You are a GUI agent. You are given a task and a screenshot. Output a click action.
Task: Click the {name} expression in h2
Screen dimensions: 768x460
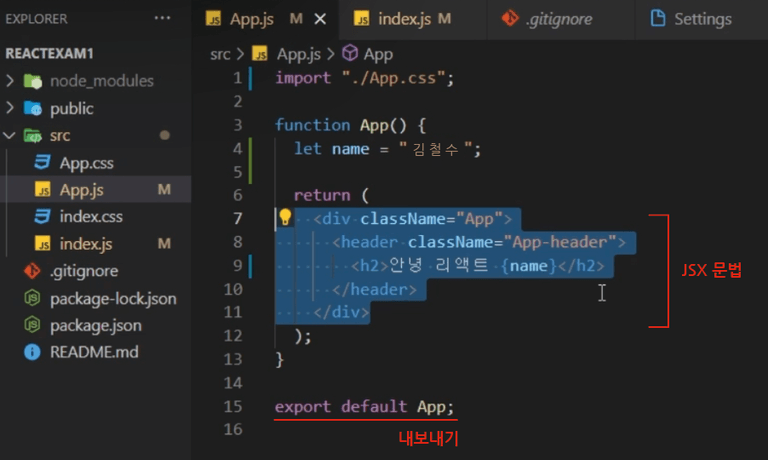(x=529, y=266)
